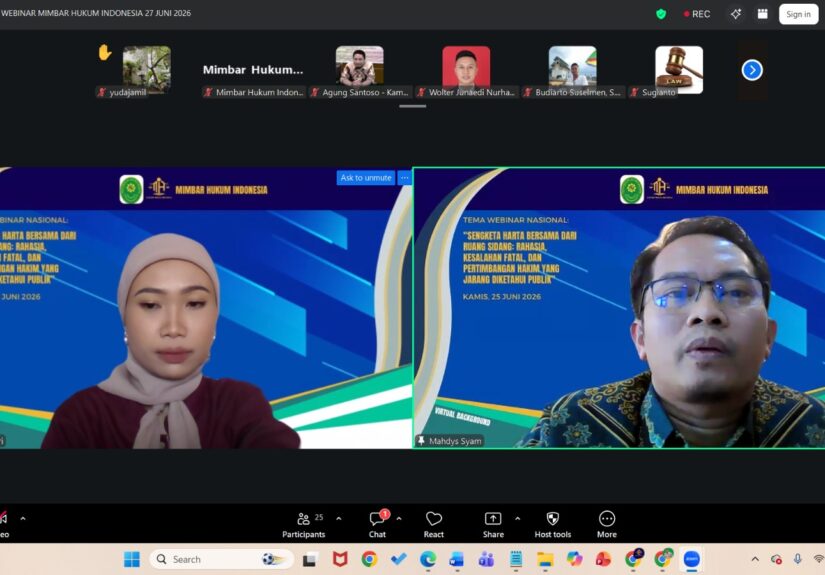
Task: Click Ask to unmute button
Action: [x=366, y=178]
